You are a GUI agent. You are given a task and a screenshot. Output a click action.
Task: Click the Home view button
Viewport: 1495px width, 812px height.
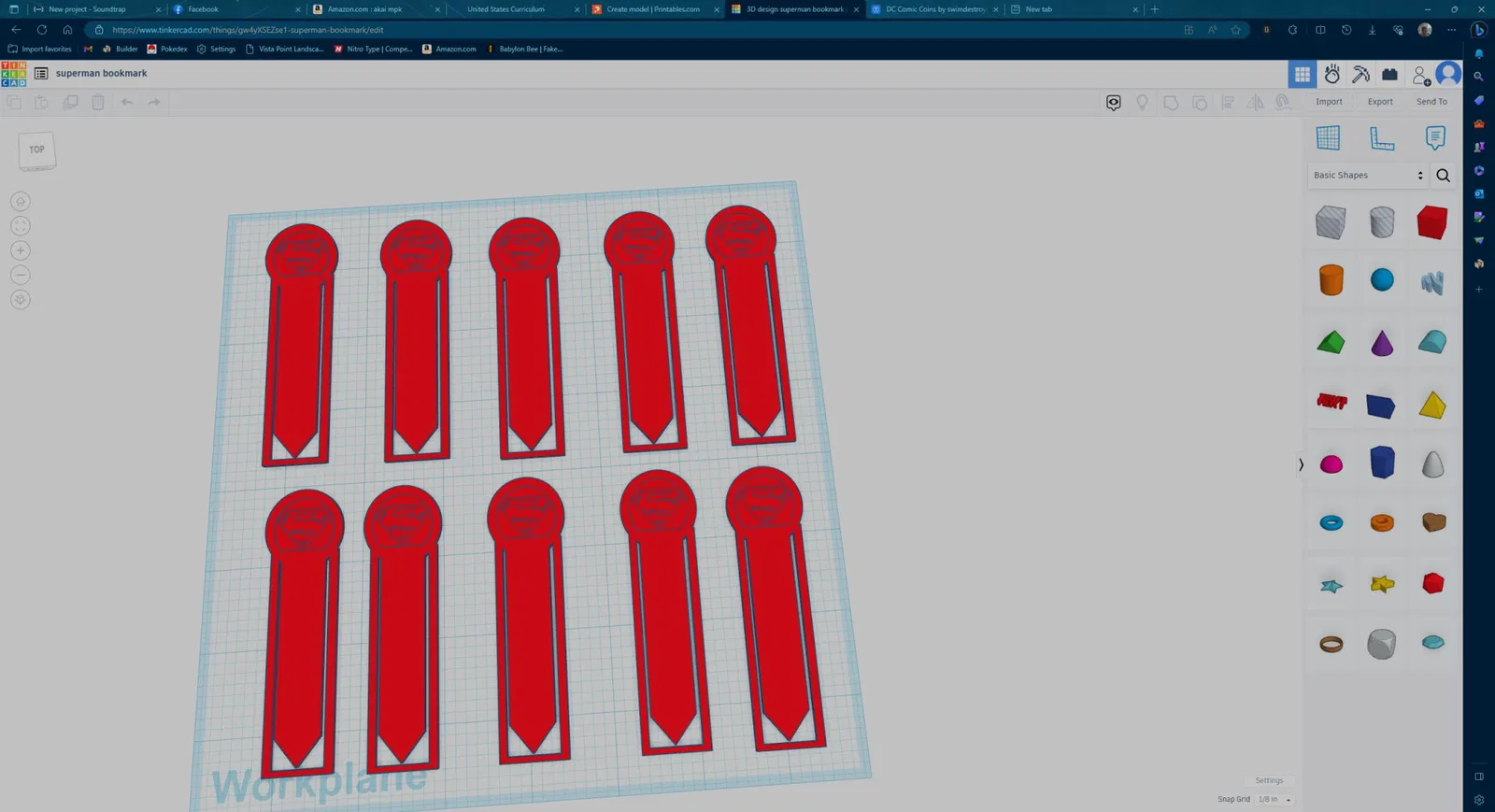[20, 201]
